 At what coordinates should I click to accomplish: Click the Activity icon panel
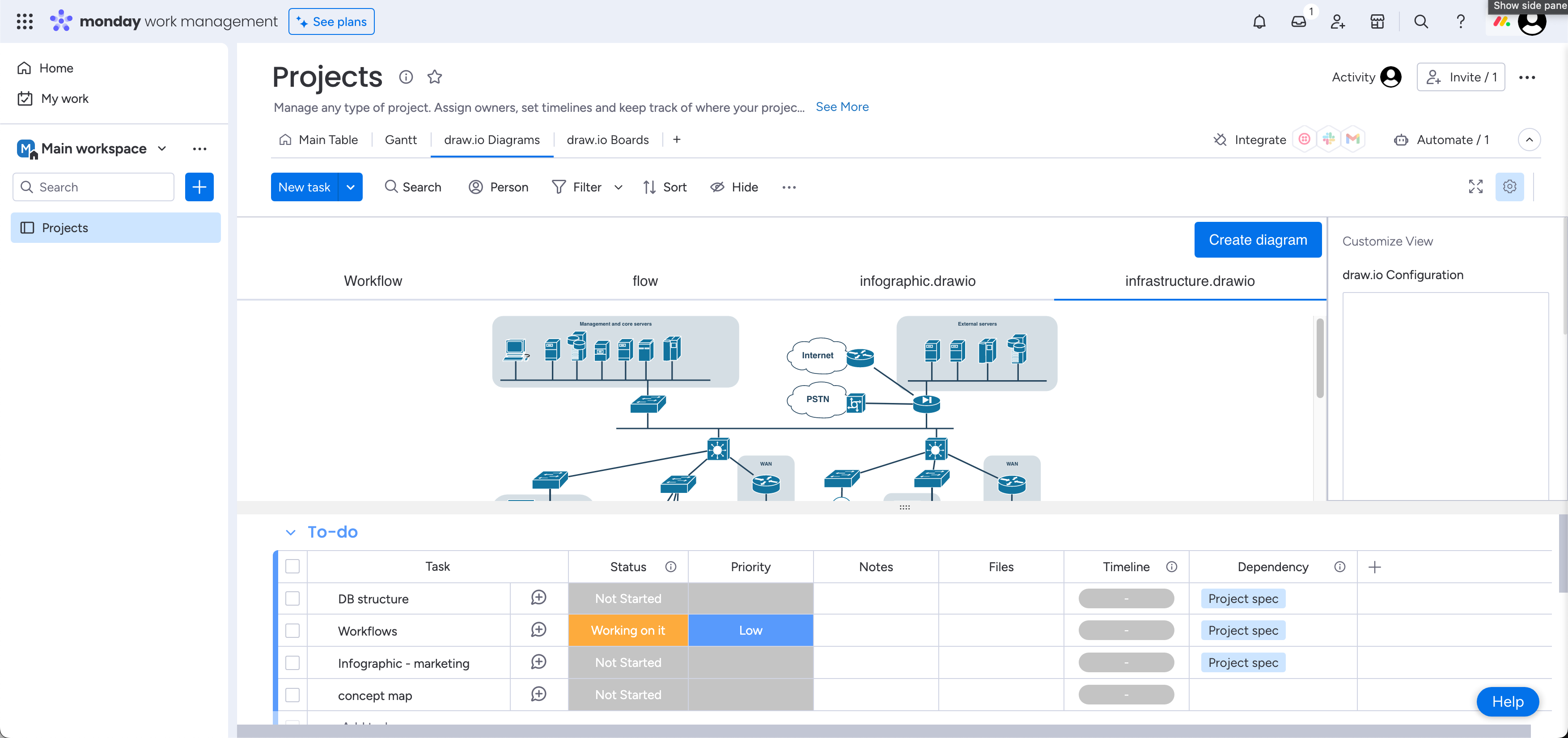pos(1392,77)
